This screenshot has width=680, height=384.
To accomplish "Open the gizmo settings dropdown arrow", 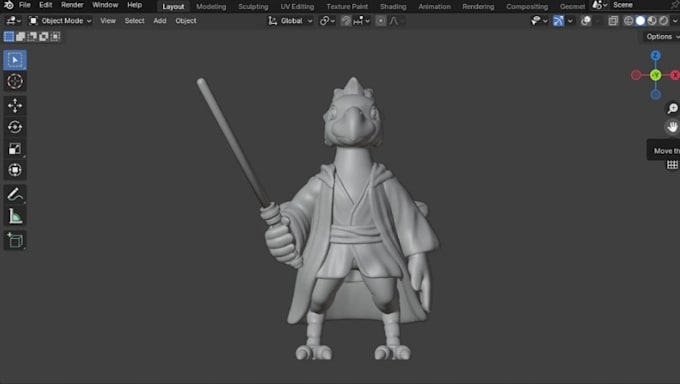I will (x=570, y=21).
